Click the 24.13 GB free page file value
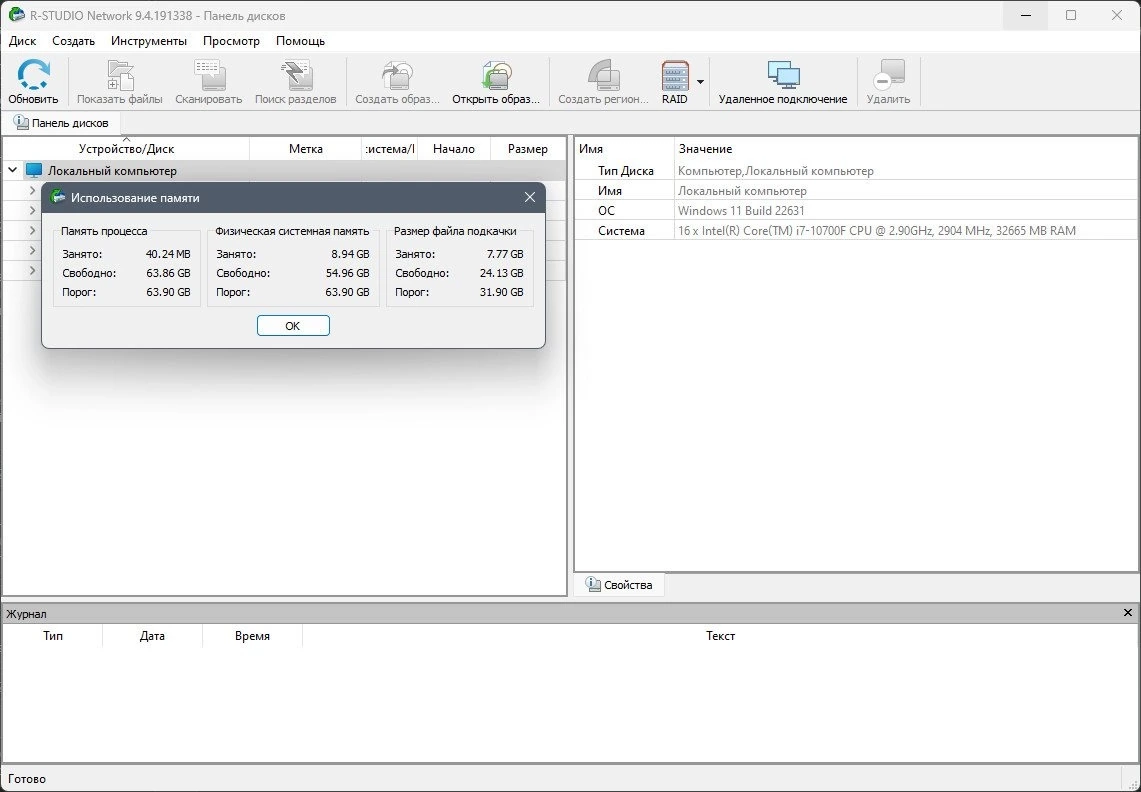This screenshot has height=792, width=1141. 502,273
